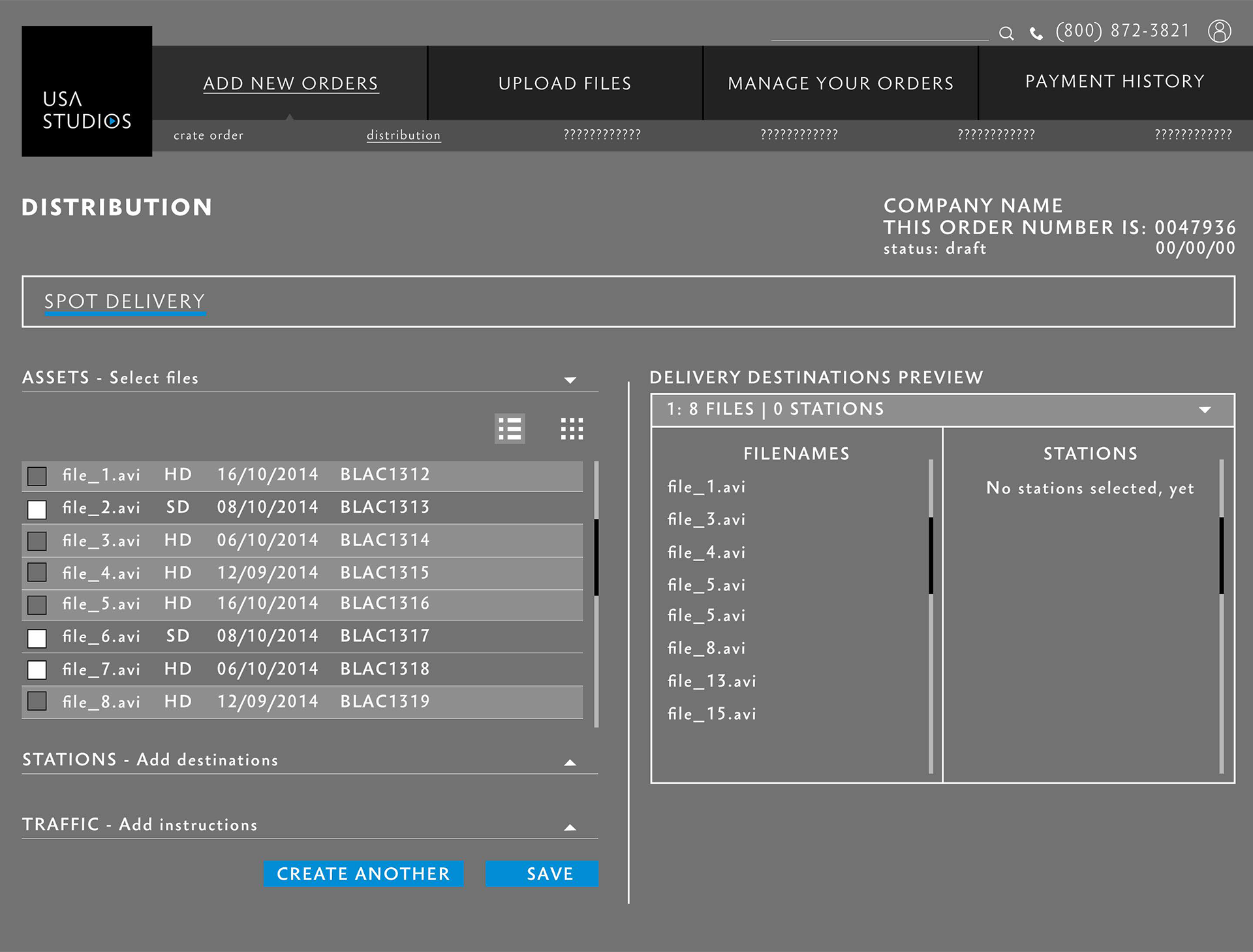Viewport: 1253px width, 952px height.
Task: Toggle checkbox for file_2.avi
Action: pyautogui.click(x=37, y=509)
